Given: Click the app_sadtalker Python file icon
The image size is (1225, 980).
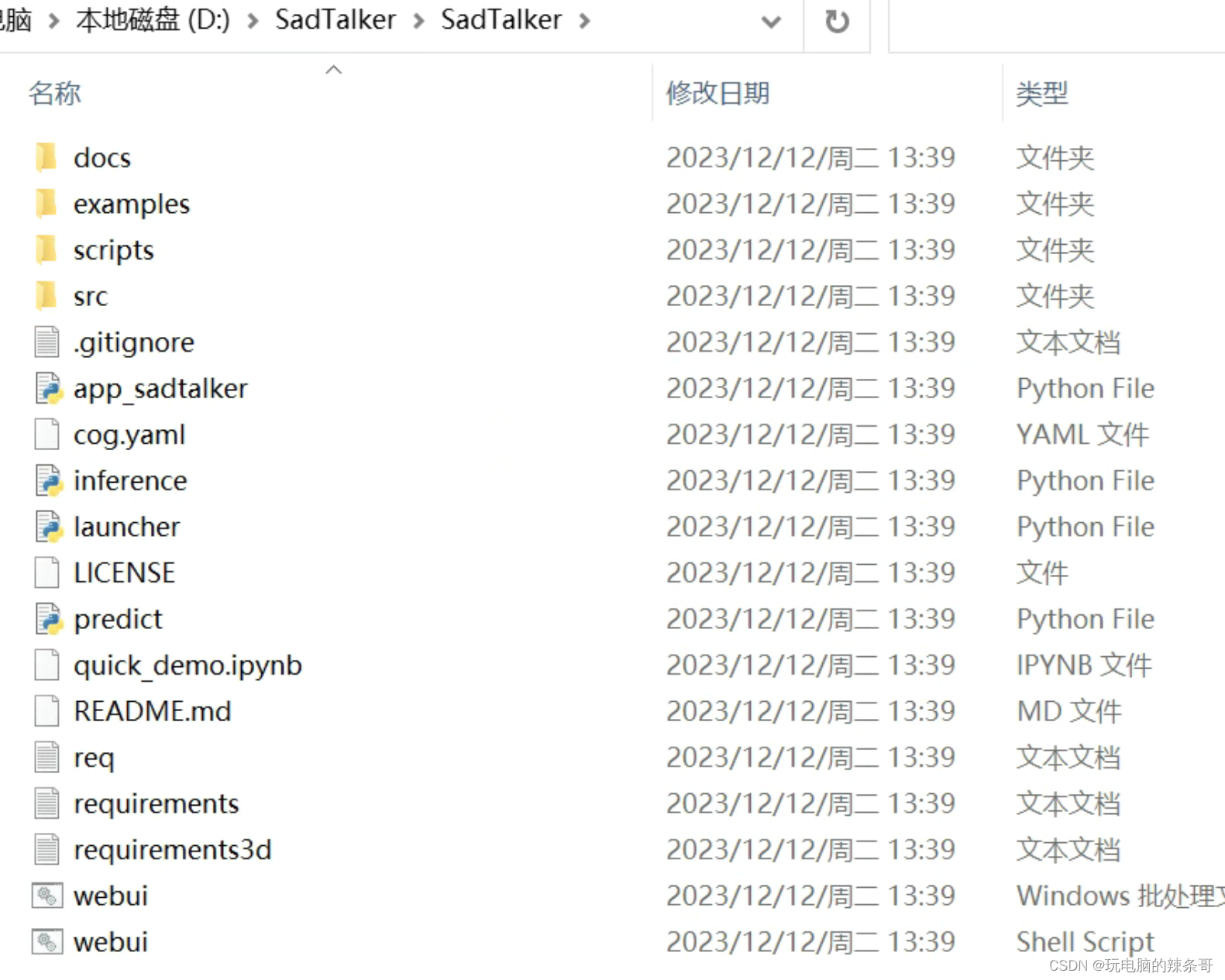Looking at the screenshot, I should [48, 388].
